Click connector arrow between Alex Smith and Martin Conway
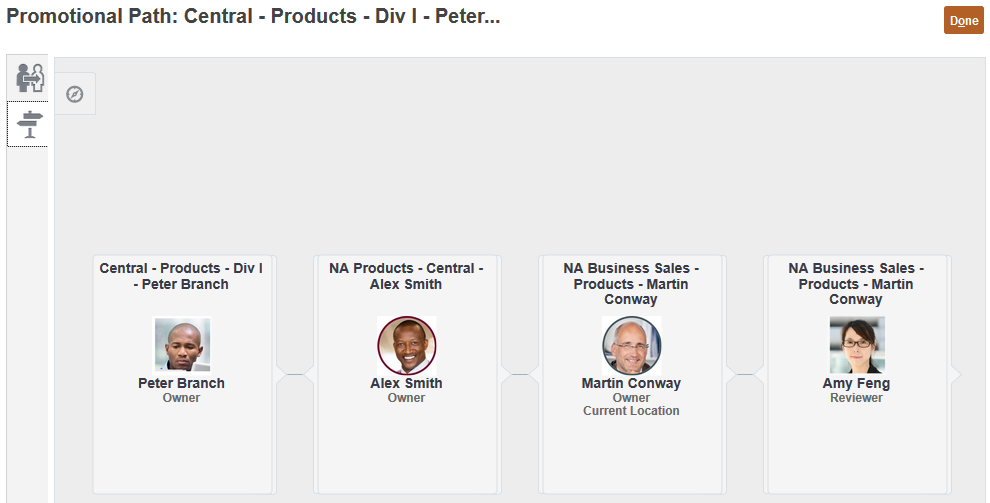Viewport: 990px width, 503px height. coord(519,374)
